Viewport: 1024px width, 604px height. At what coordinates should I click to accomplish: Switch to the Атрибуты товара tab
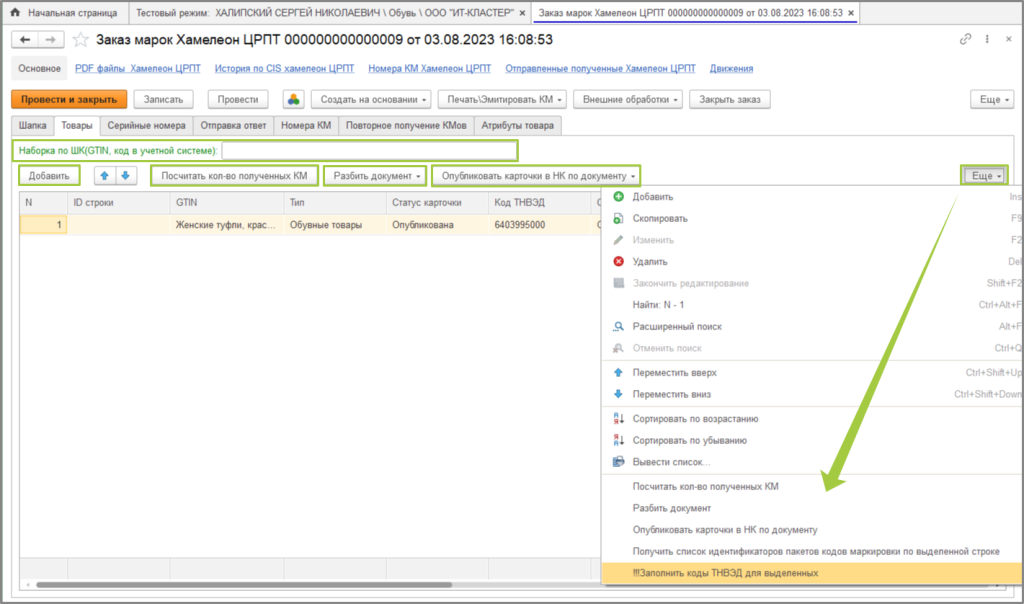(517, 125)
